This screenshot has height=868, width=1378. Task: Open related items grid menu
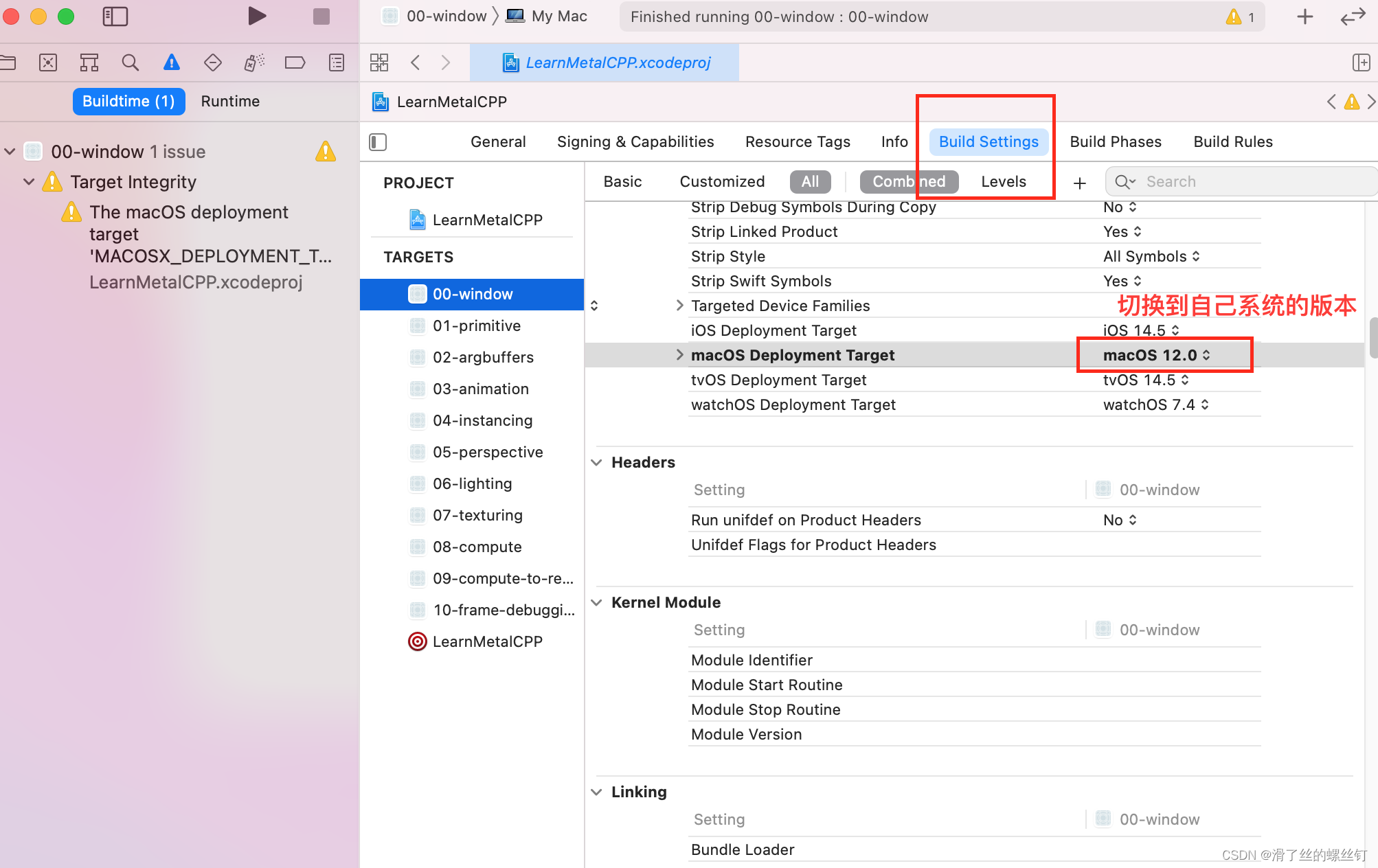[x=379, y=62]
